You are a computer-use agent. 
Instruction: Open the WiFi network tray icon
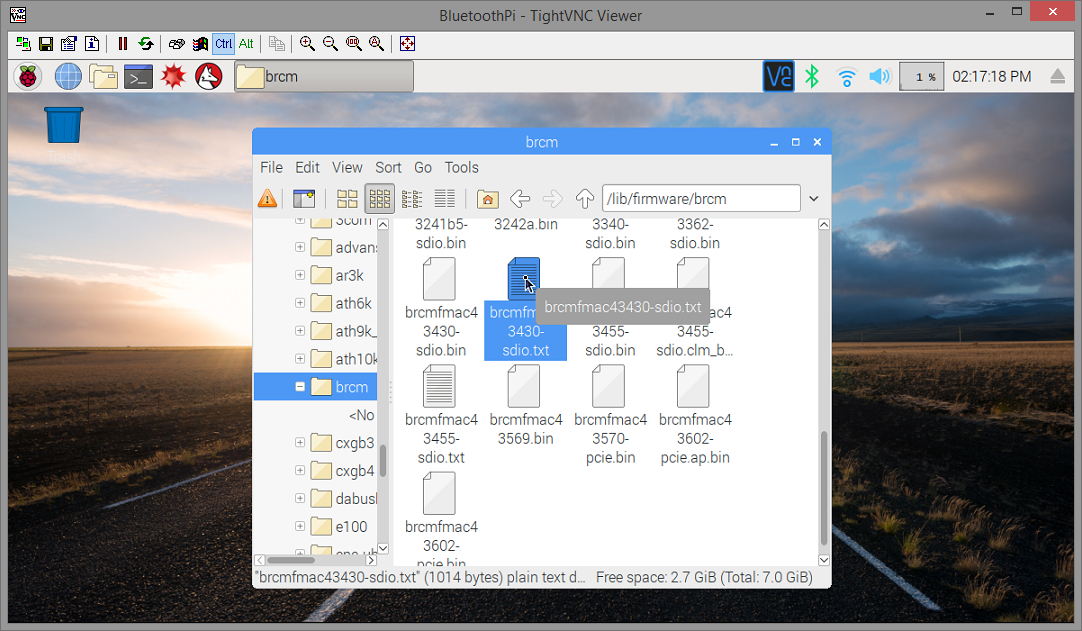tap(847, 77)
